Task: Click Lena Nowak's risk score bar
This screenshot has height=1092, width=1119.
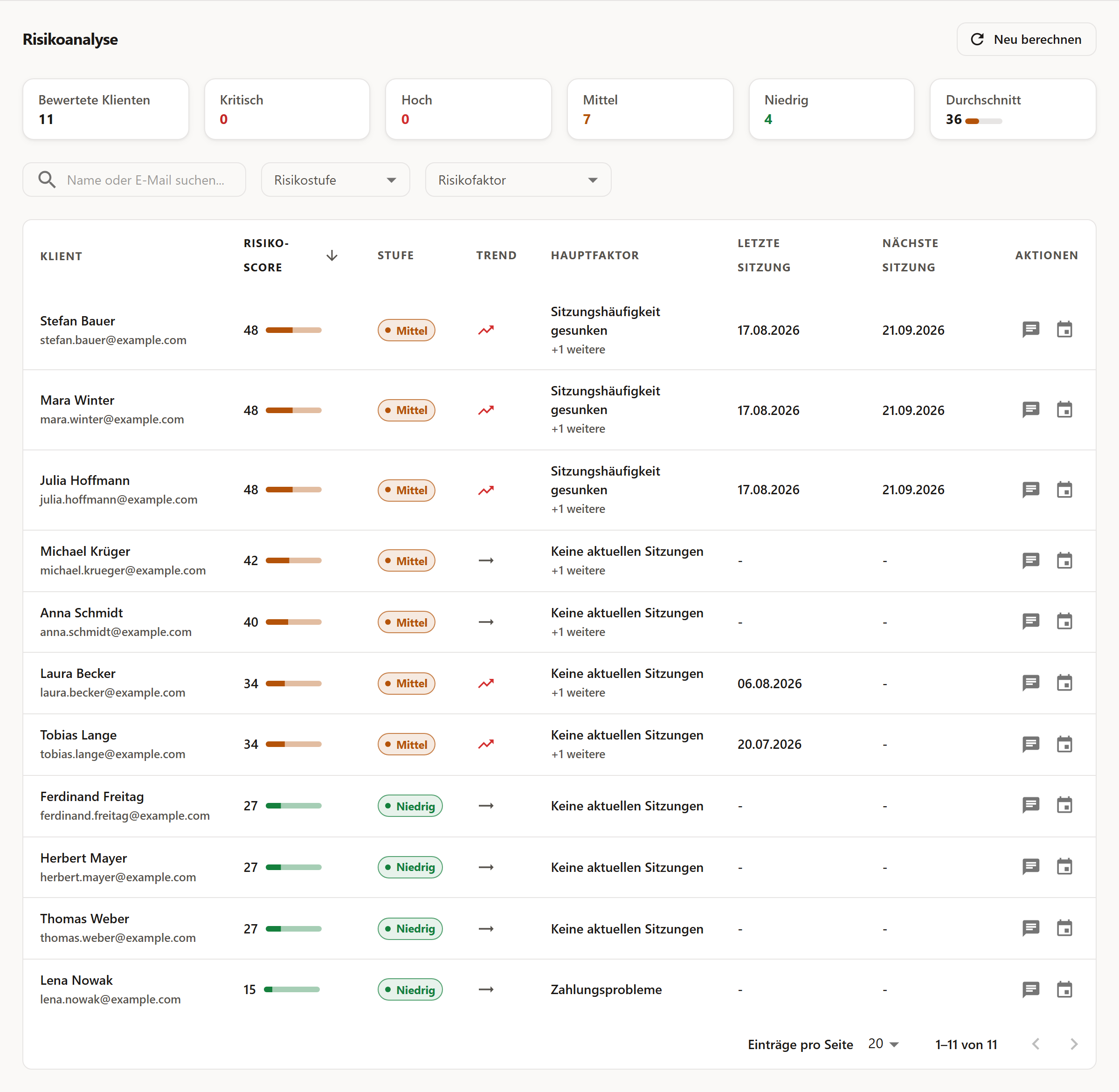Action: pyautogui.click(x=292, y=989)
